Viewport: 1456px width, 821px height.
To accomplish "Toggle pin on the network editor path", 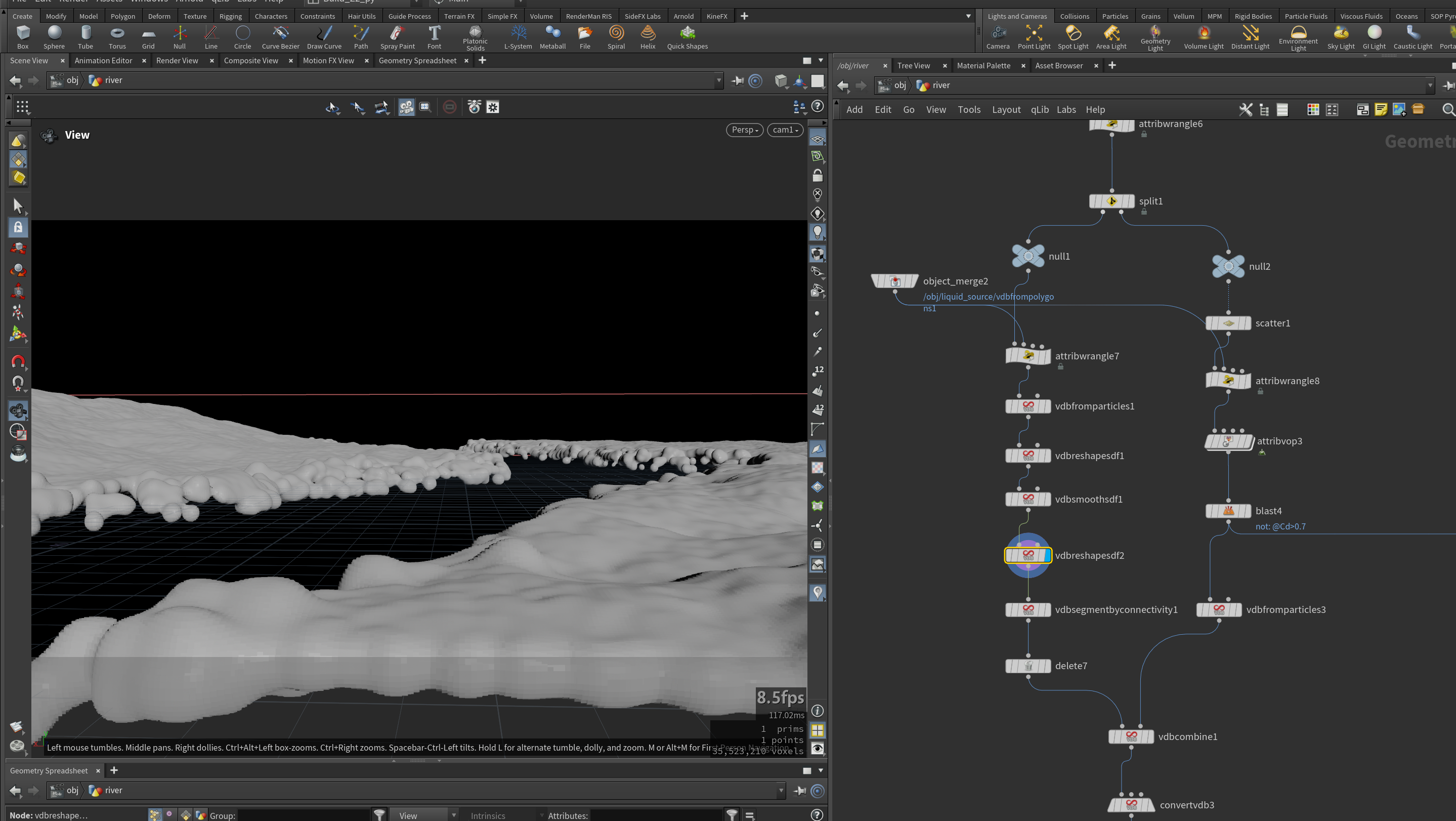I will coord(1448,86).
